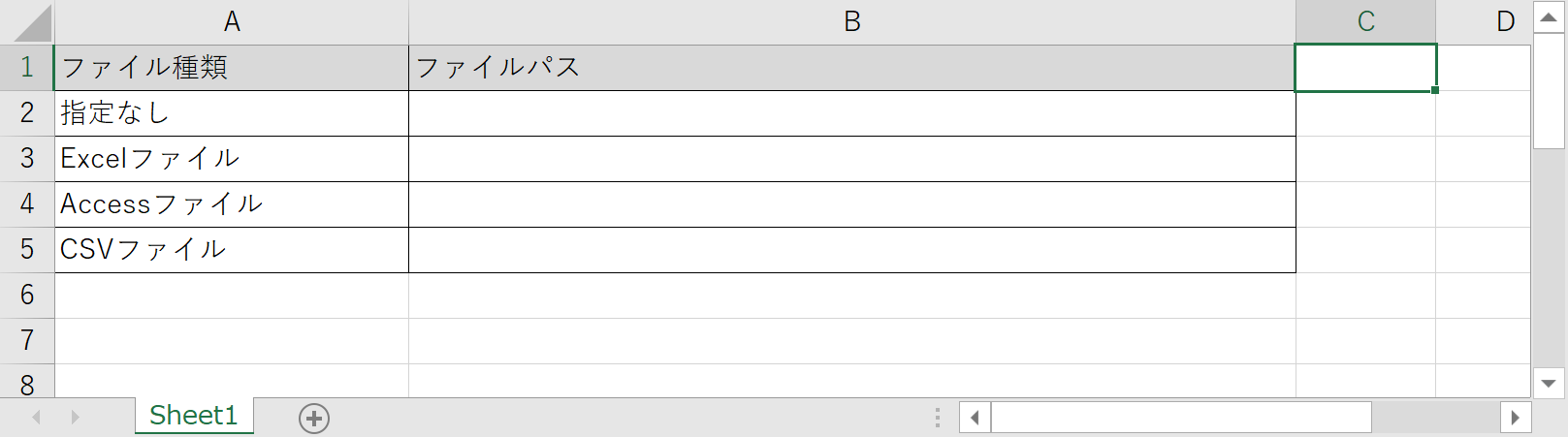Select the Sheet1 tab
The height and width of the screenshot is (437, 1568).
194,416
